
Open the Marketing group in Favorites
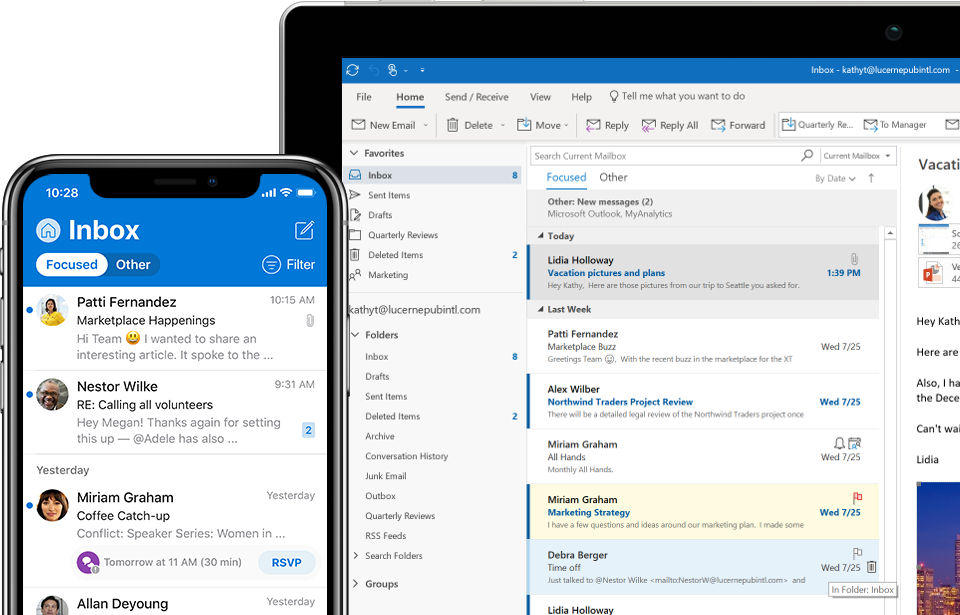point(433,275)
